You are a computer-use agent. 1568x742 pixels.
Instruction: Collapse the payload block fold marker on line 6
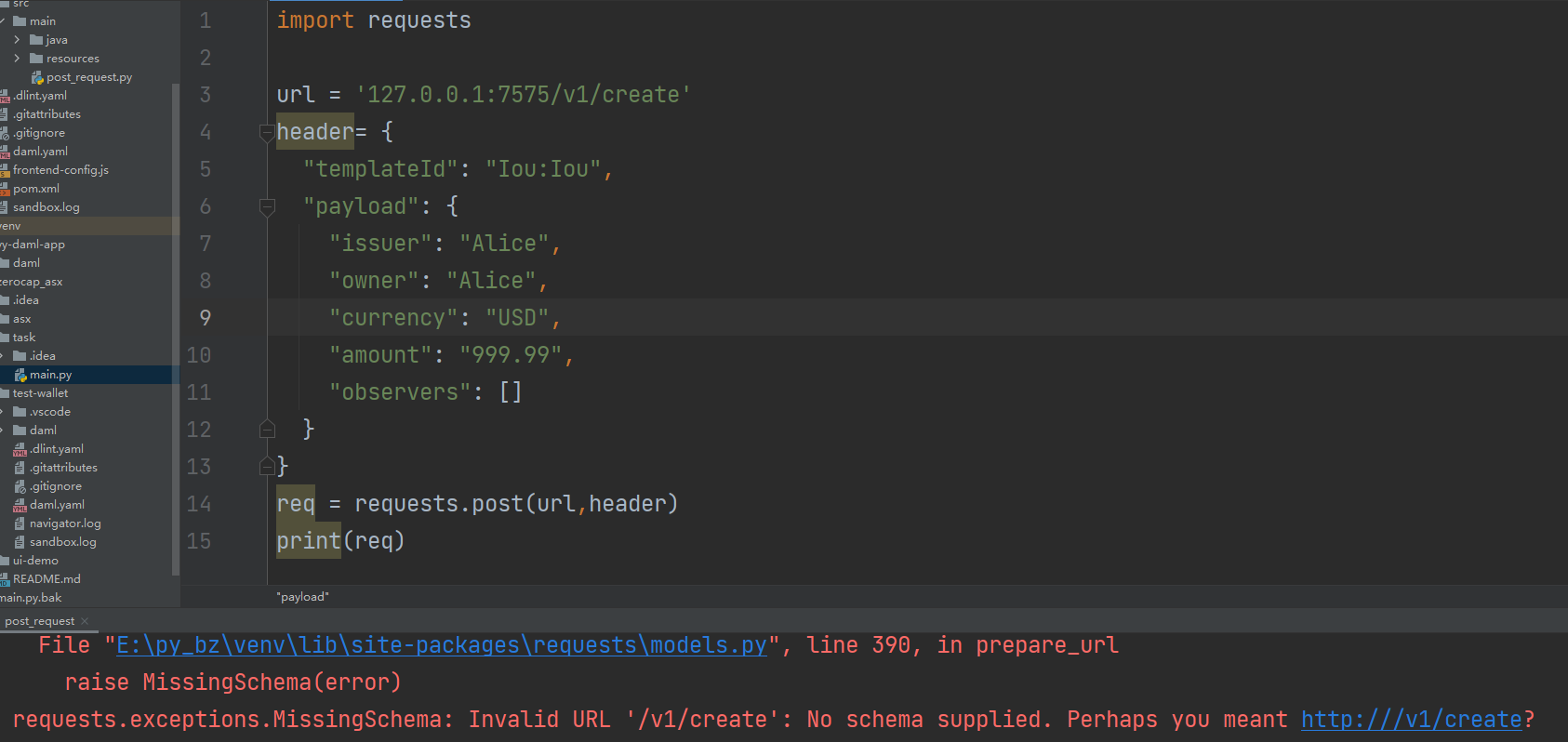tap(267, 206)
